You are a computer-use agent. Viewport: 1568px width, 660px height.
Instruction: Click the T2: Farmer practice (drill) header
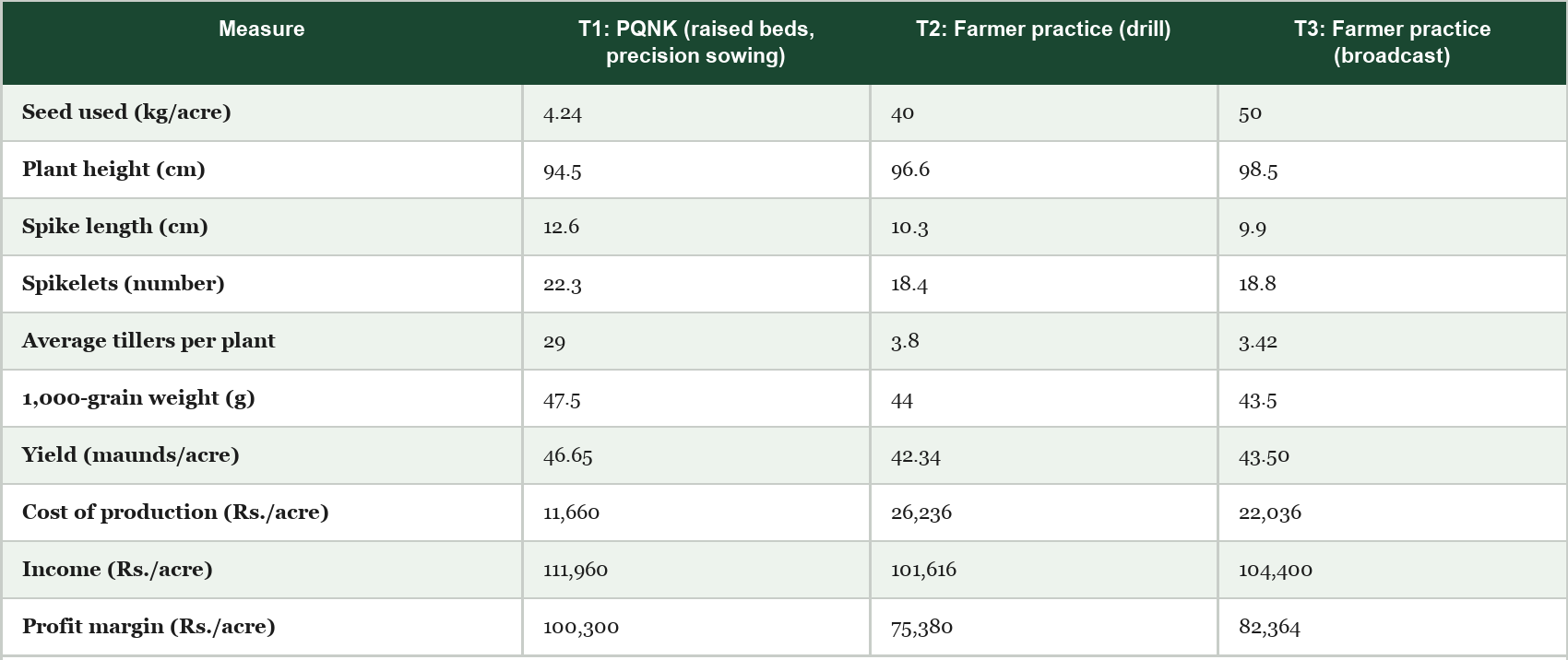coord(1043,29)
